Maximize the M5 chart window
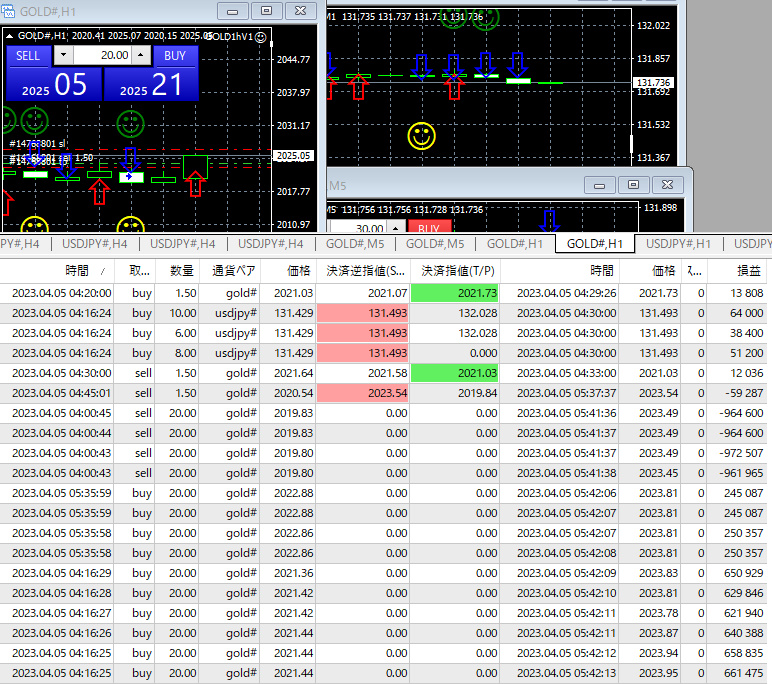This screenshot has height=684, width=772. pos(633,185)
